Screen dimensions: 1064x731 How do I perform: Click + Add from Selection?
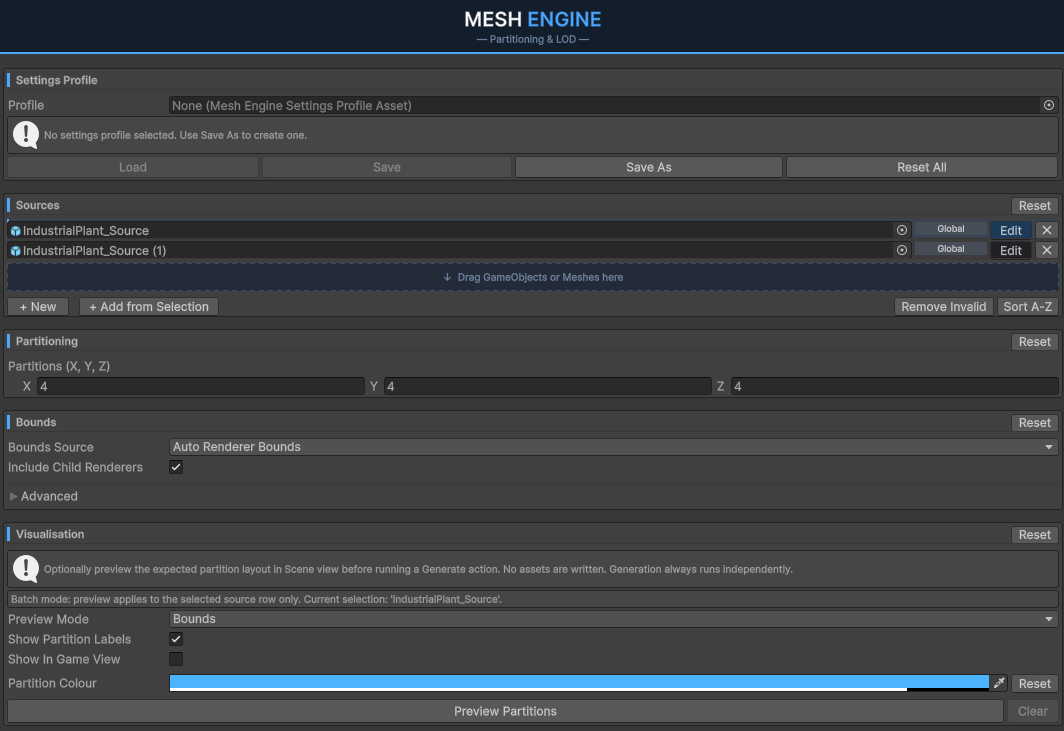point(148,306)
